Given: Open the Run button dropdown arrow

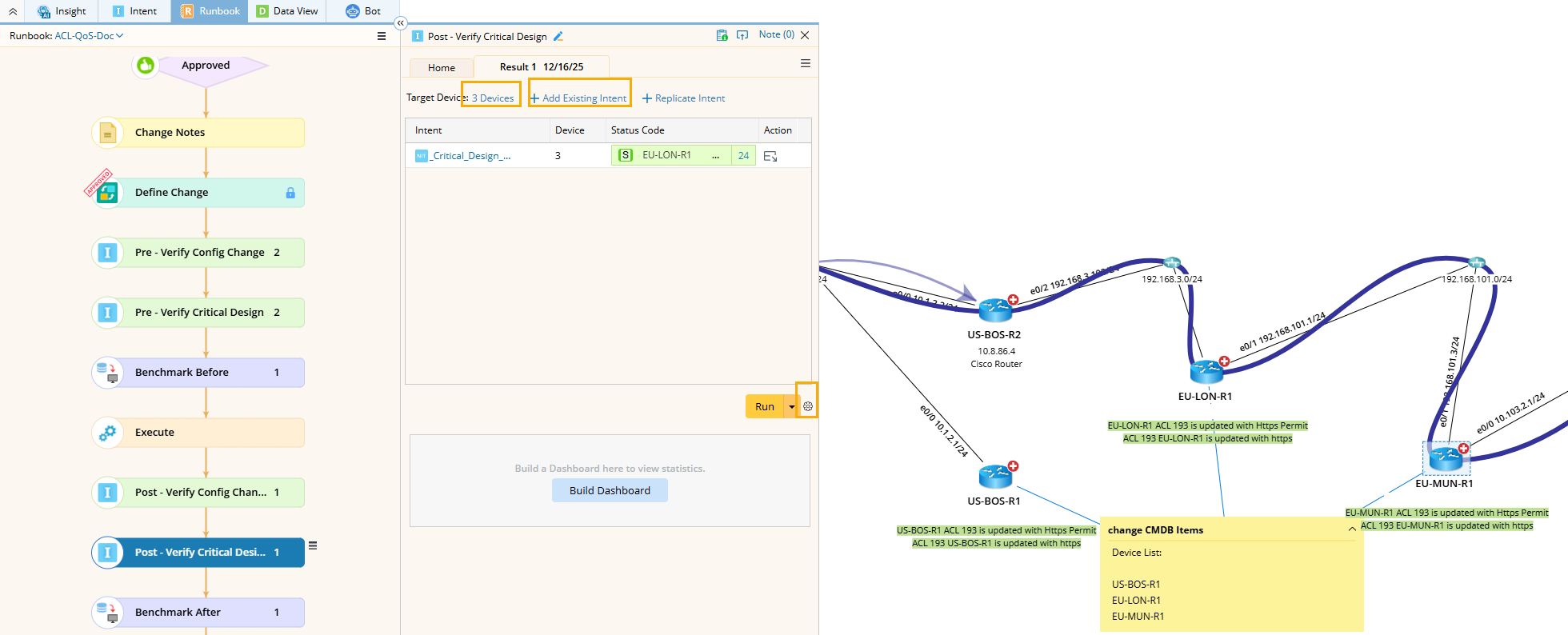Looking at the screenshot, I should coord(792,407).
